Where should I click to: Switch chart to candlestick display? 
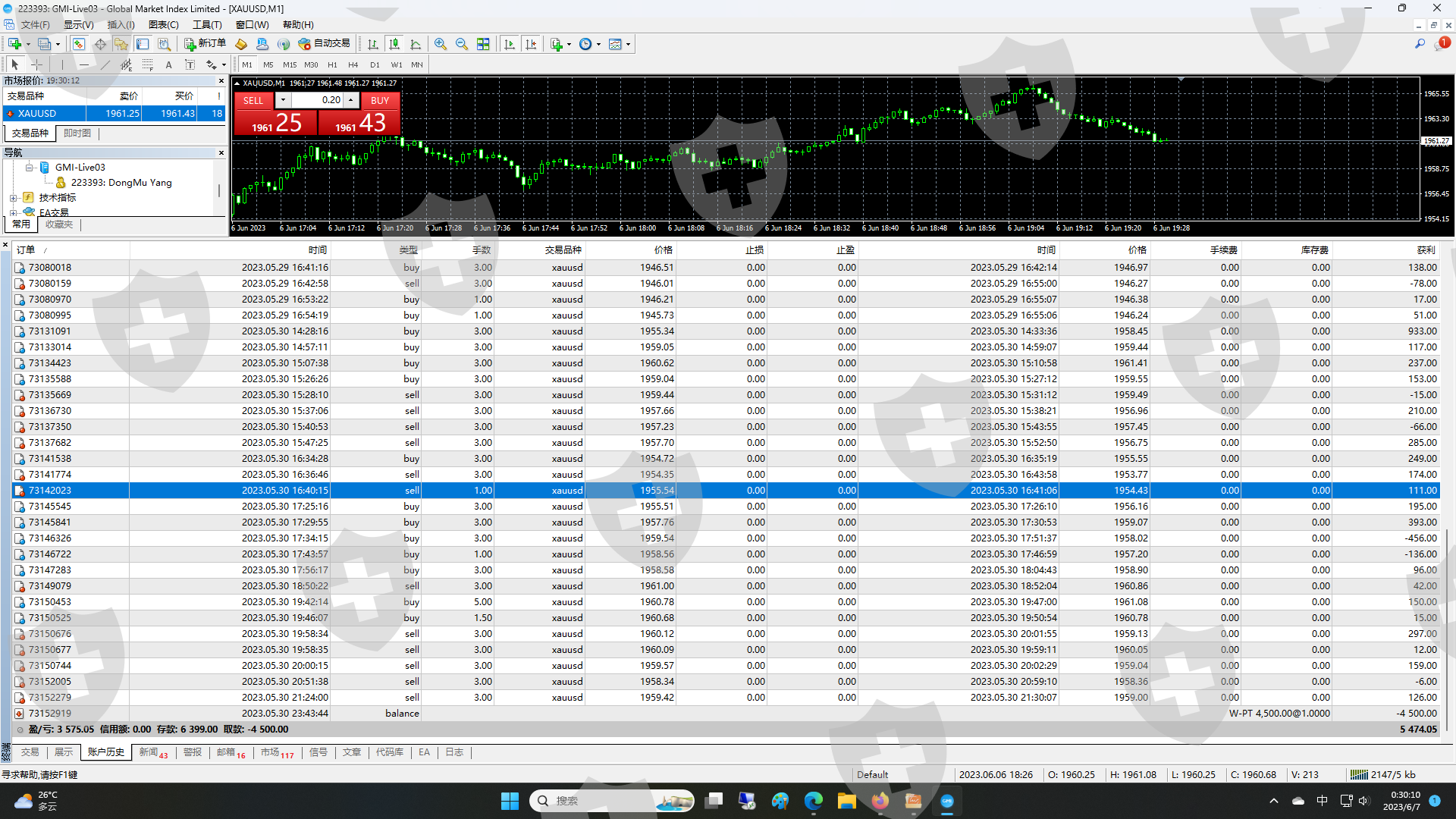(x=394, y=44)
